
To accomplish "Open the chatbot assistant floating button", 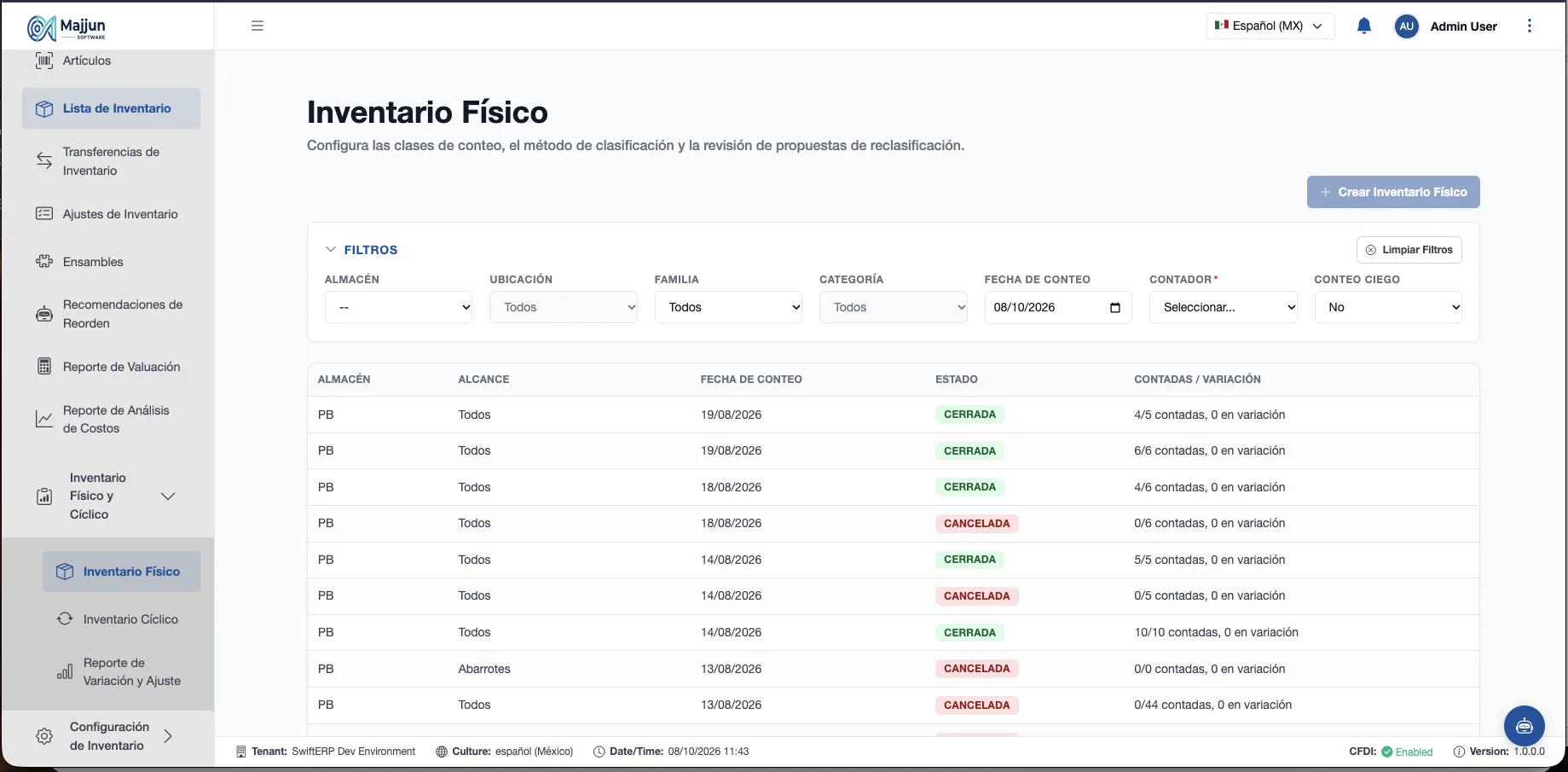I will [x=1525, y=726].
